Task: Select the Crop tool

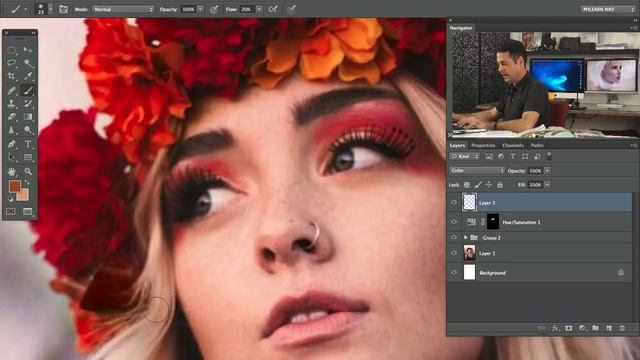Action: coord(11,76)
